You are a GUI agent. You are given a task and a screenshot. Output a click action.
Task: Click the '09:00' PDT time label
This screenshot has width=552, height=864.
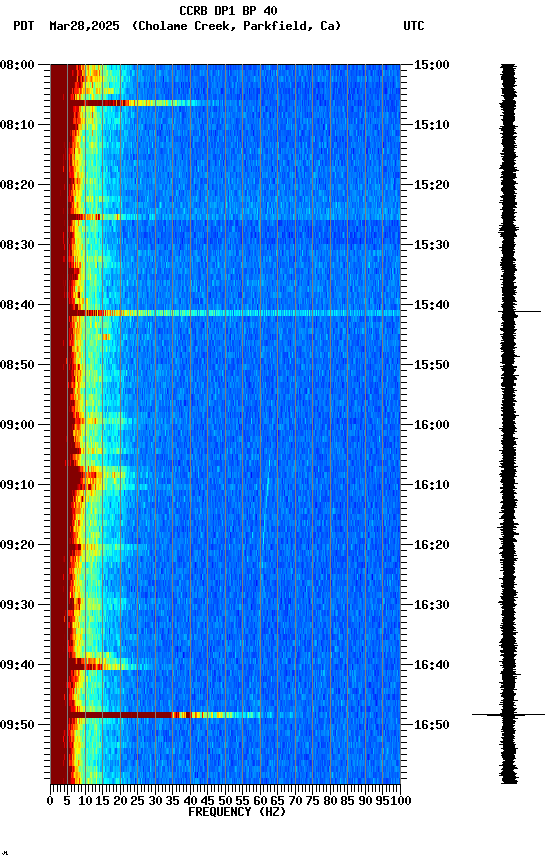coord(17,425)
